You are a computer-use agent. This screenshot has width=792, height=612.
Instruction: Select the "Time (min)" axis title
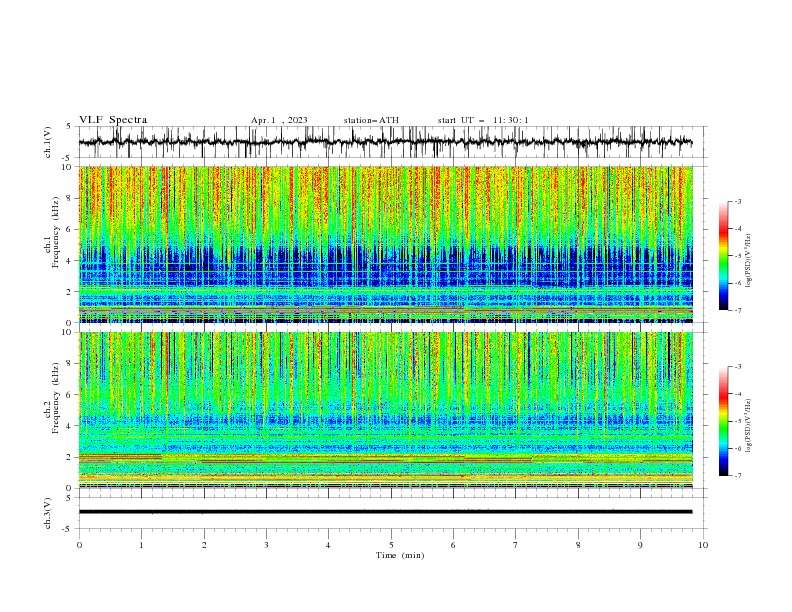[x=400, y=555]
